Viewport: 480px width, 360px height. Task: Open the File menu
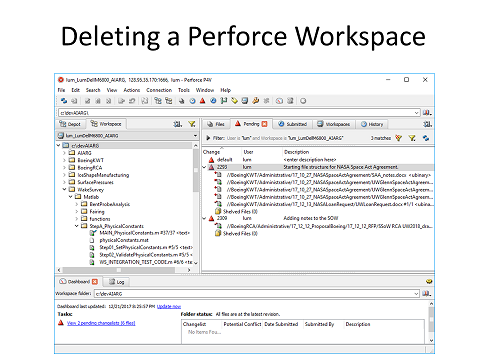(61, 90)
